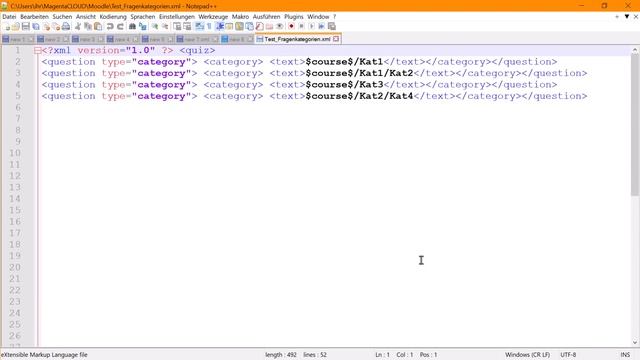Click text $course$/Kat1/Kat2 on line 3
This screenshot has height=360, width=640.
click(x=360, y=73)
